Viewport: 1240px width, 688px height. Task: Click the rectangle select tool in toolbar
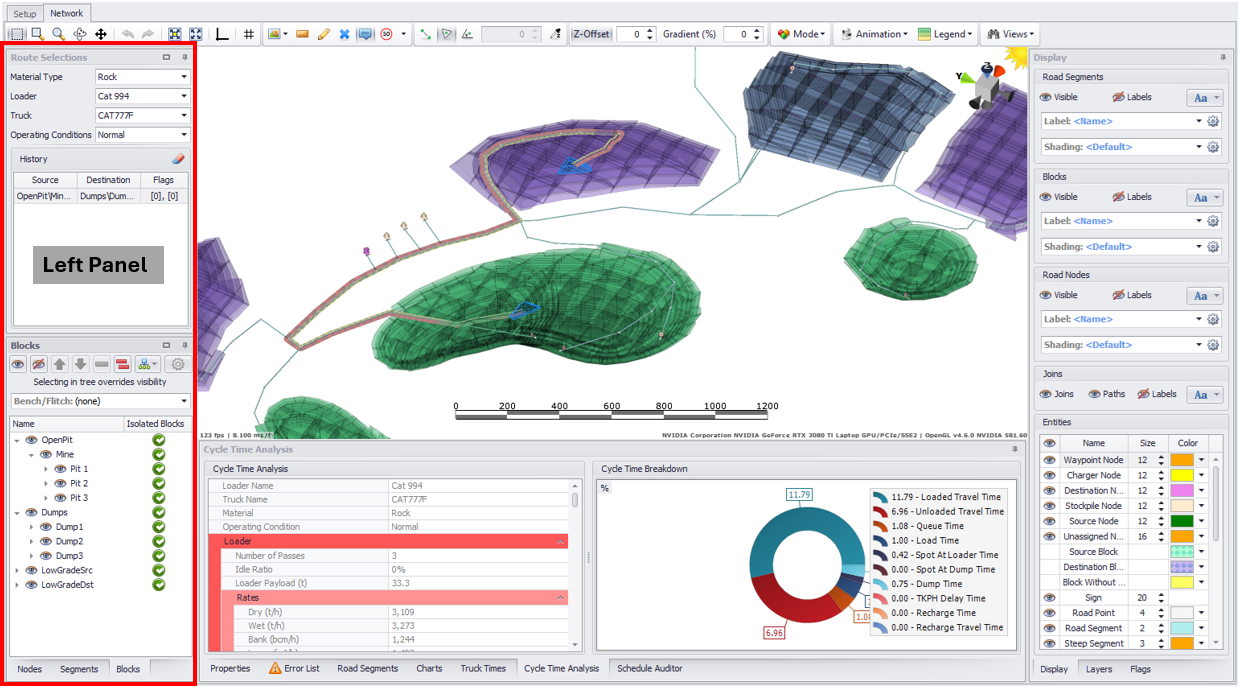click(17, 34)
